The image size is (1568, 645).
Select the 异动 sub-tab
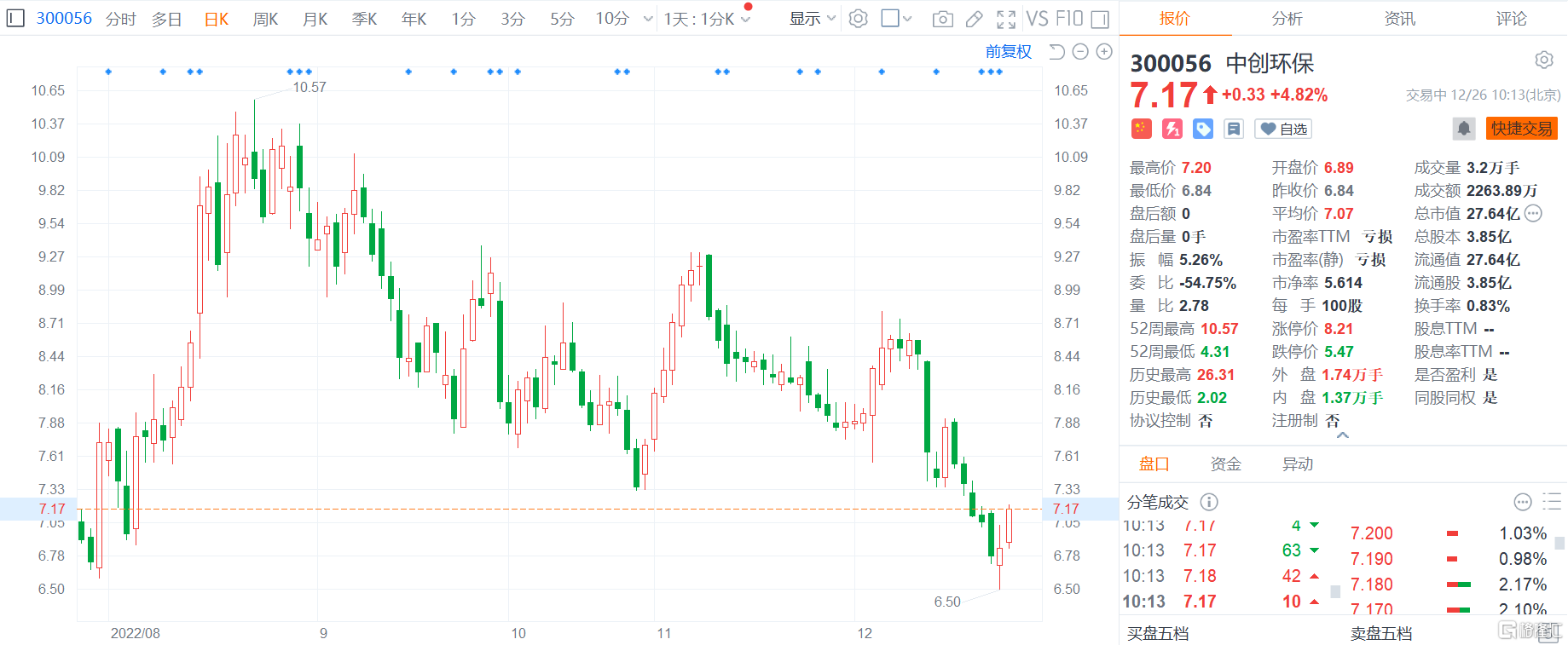tap(1298, 464)
